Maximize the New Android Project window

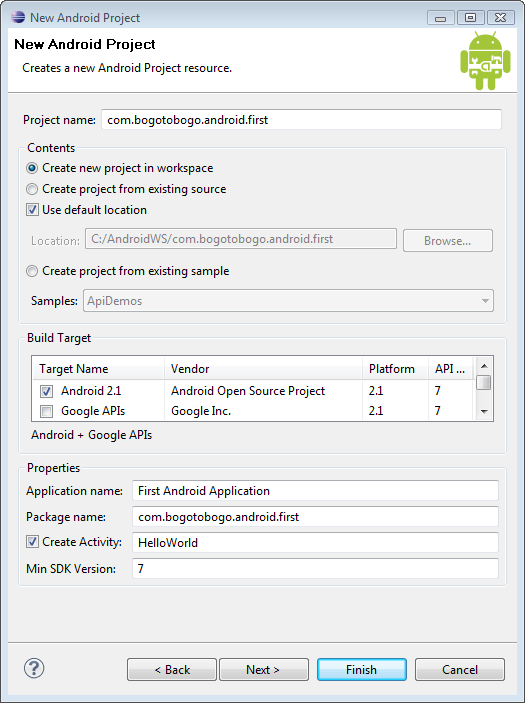470,18
